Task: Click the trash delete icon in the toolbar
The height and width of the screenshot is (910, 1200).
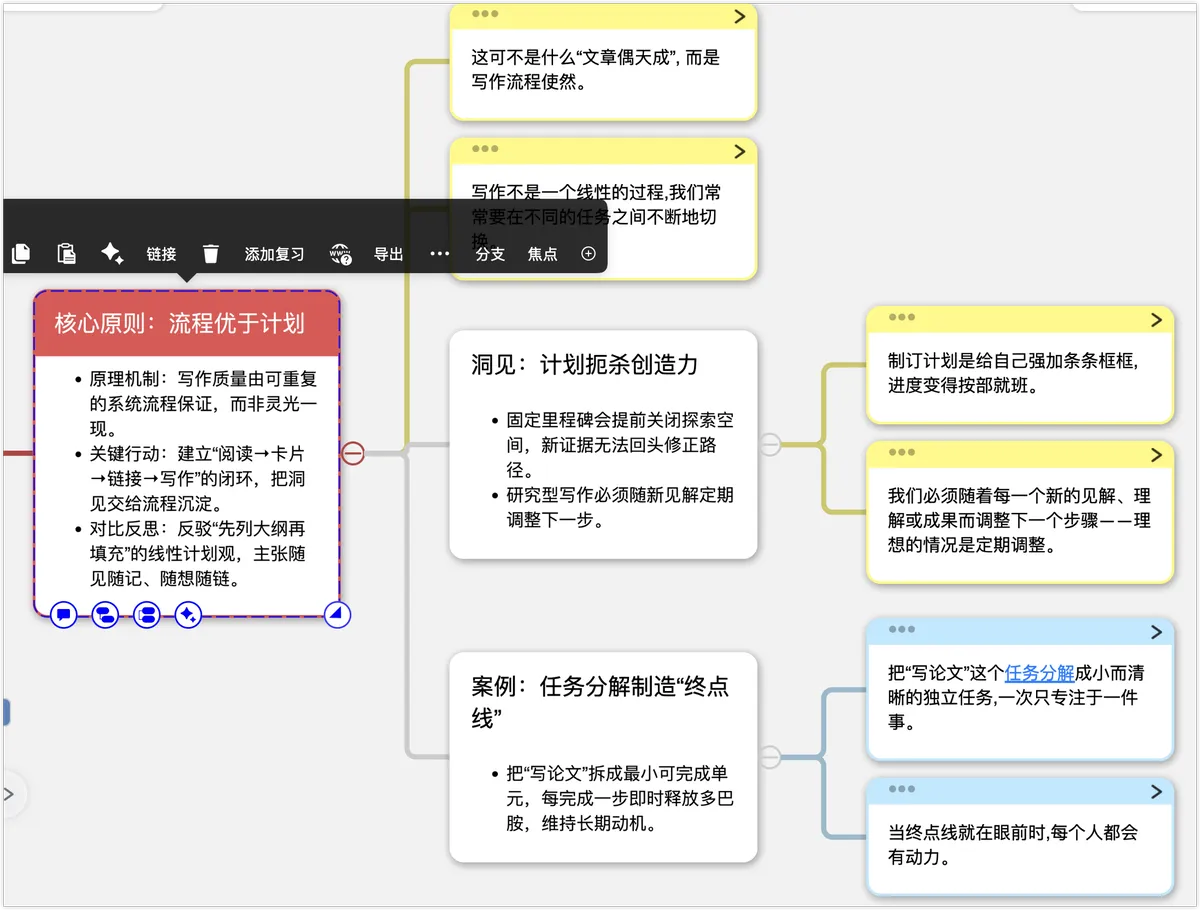Action: tap(210, 254)
